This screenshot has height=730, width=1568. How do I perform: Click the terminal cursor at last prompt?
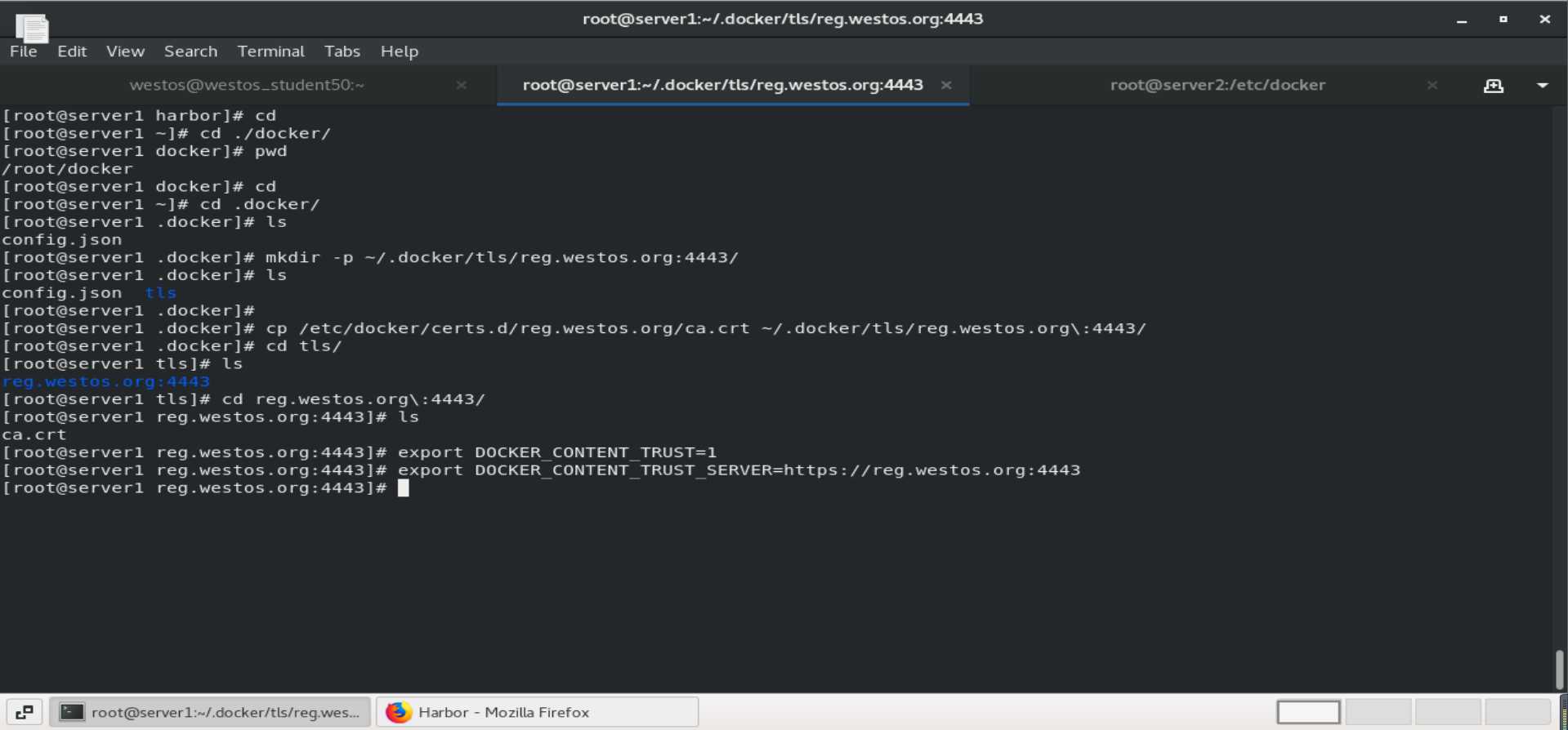tap(403, 488)
